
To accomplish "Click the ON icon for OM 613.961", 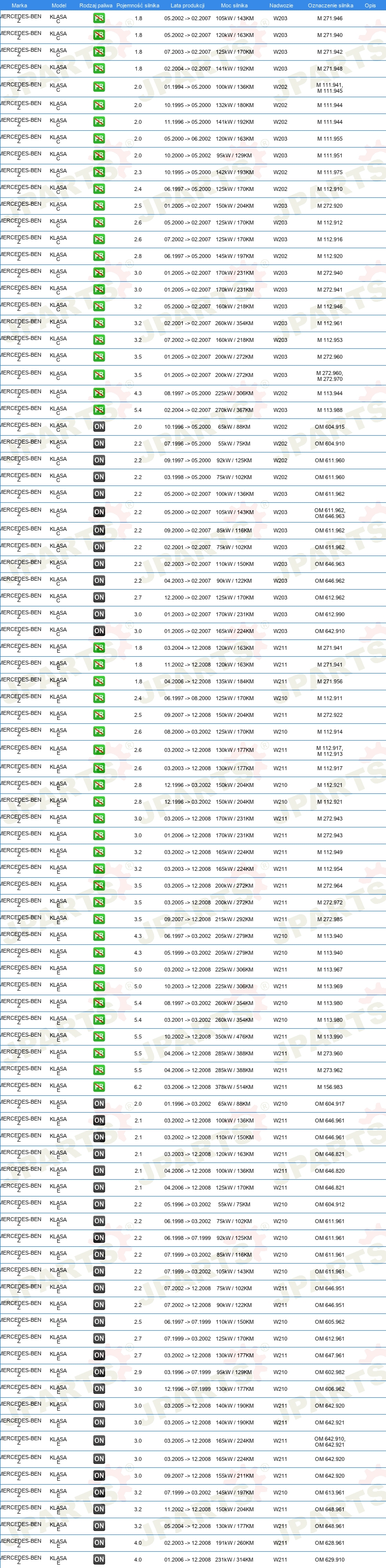I will [x=99, y=1492].
